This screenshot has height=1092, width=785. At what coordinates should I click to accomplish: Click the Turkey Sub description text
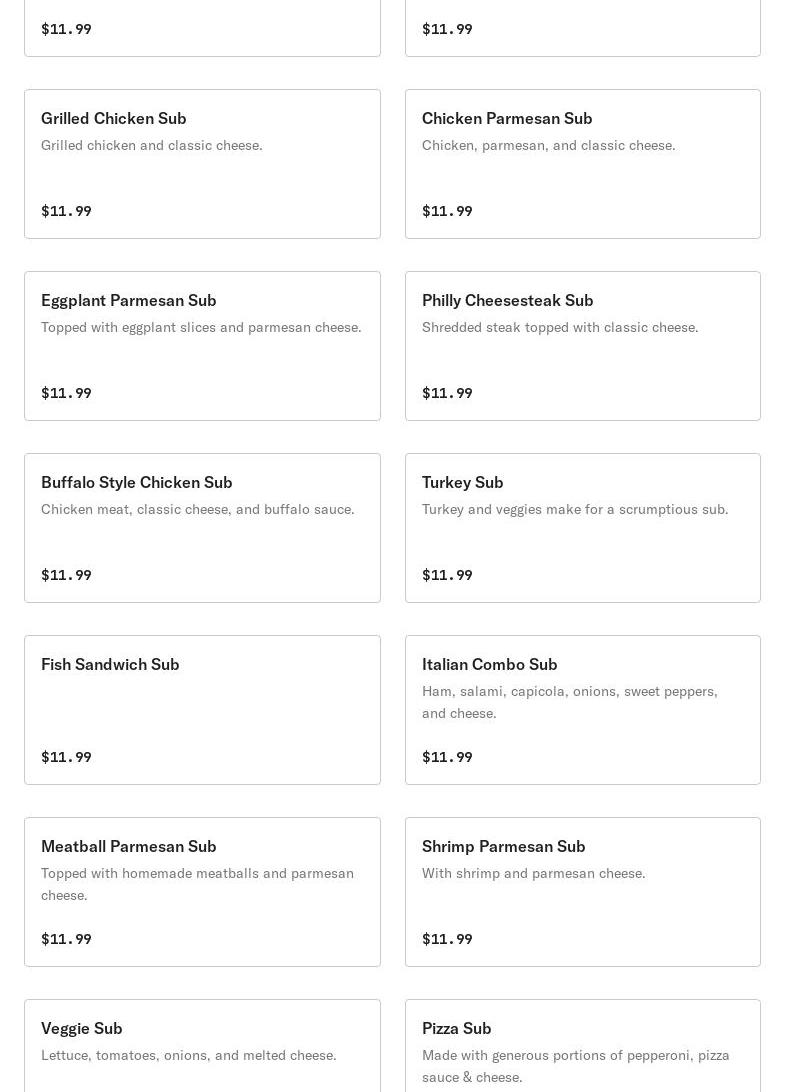click(x=575, y=509)
